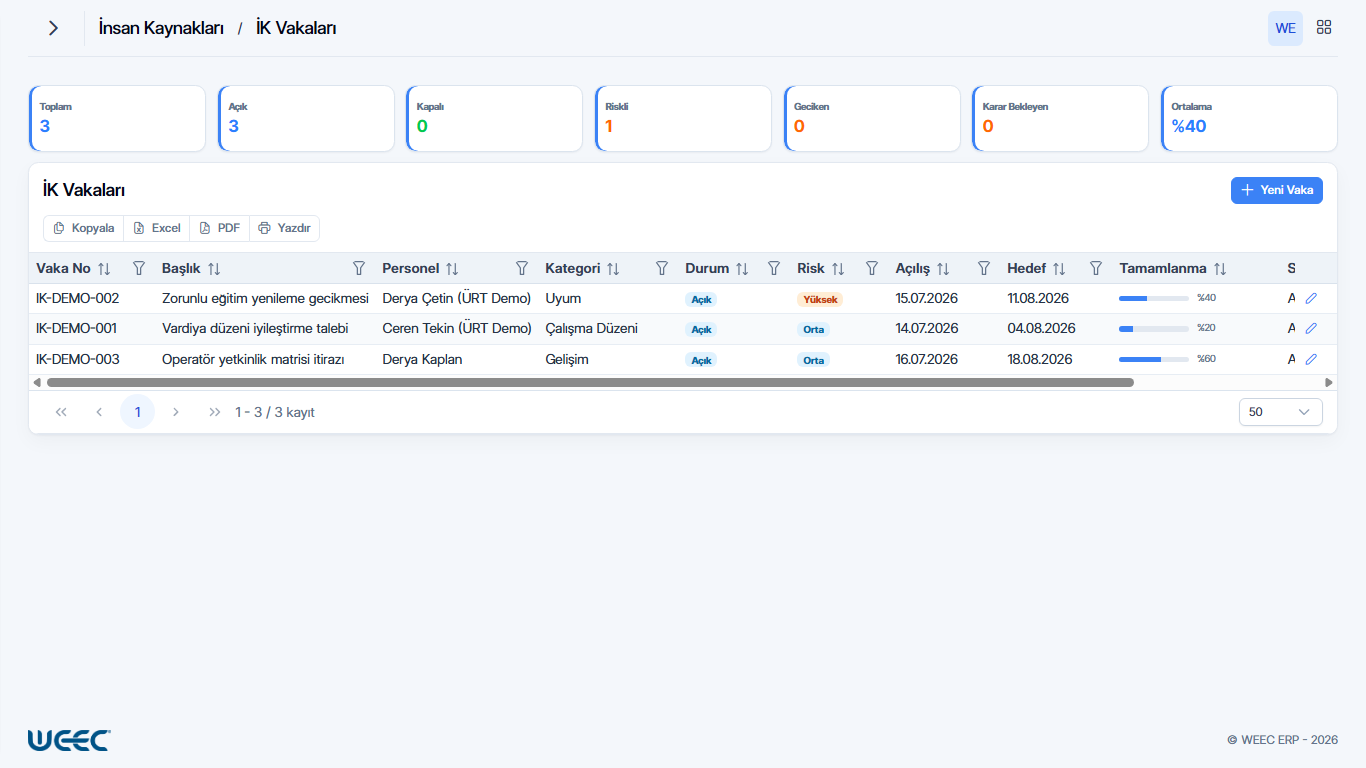Viewport: 1366px width, 768px height.
Task: Click 'Operatör yetkinlik matrisi itirazı' title cell
Action: tap(253, 359)
